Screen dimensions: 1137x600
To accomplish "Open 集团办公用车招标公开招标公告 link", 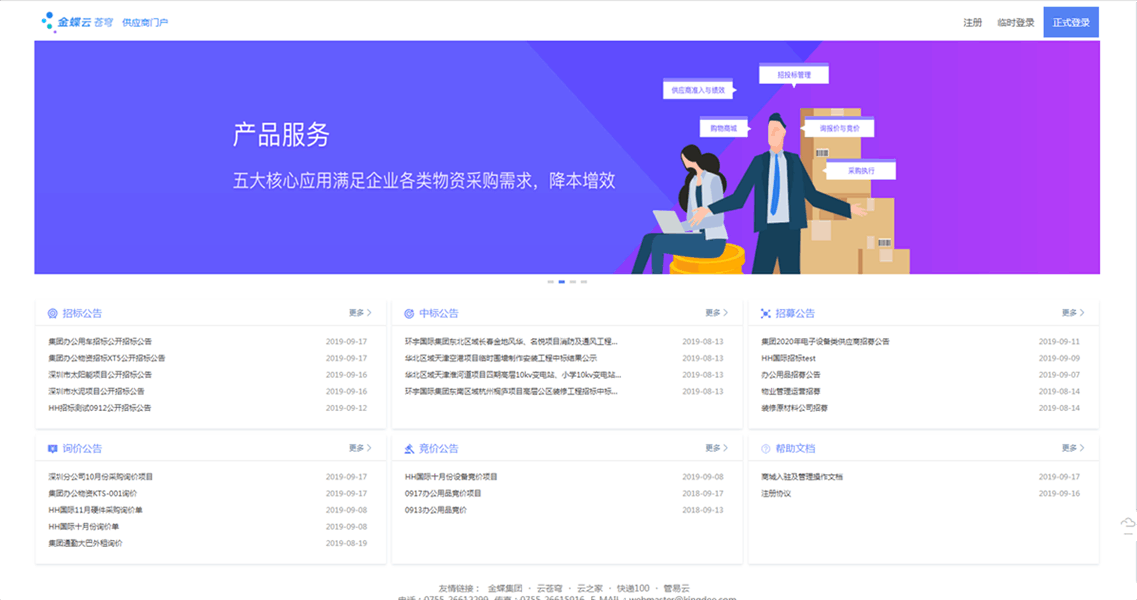I will [x=100, y=342].
